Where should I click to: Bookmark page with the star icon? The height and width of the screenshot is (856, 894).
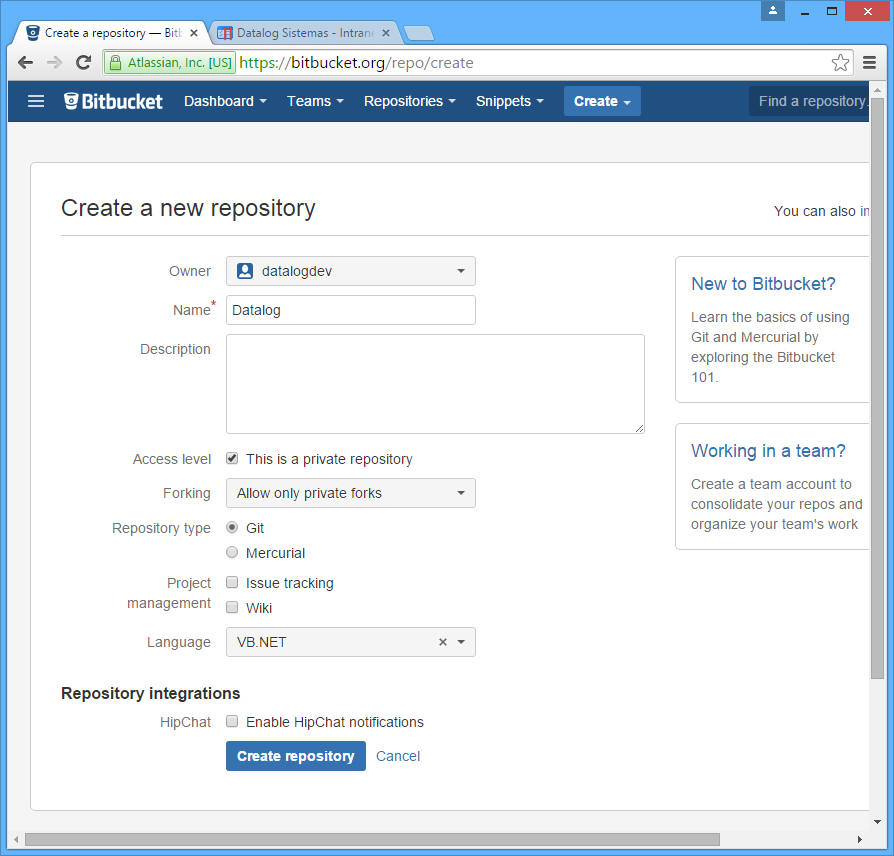[840, 63]
